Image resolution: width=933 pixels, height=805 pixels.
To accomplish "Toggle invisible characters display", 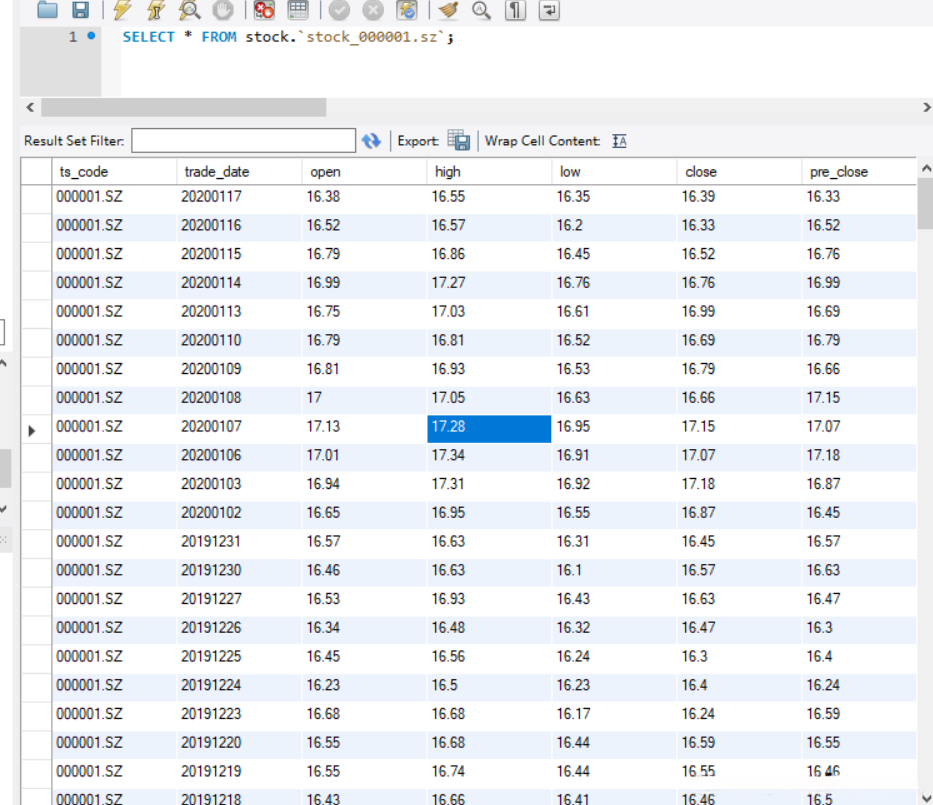I will point(514,10).
